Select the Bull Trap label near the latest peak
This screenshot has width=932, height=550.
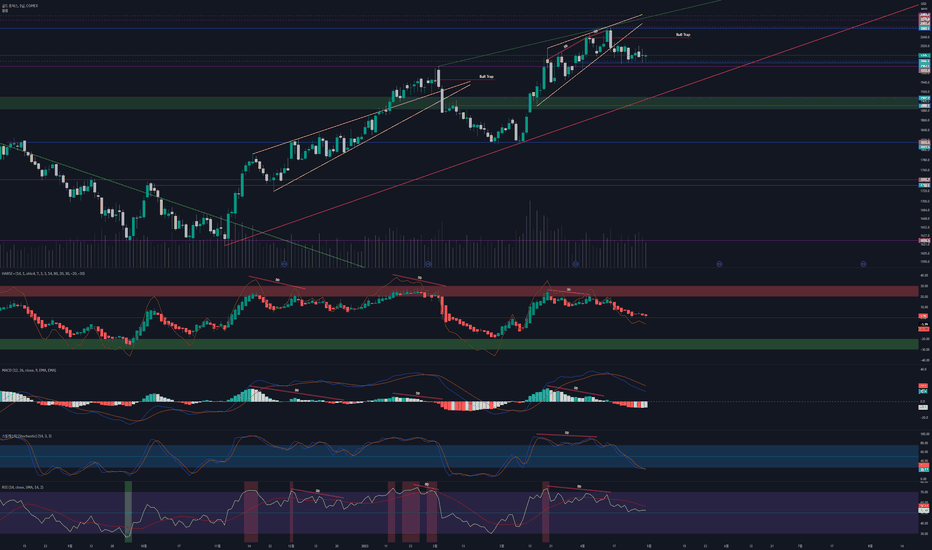(683, 35)
